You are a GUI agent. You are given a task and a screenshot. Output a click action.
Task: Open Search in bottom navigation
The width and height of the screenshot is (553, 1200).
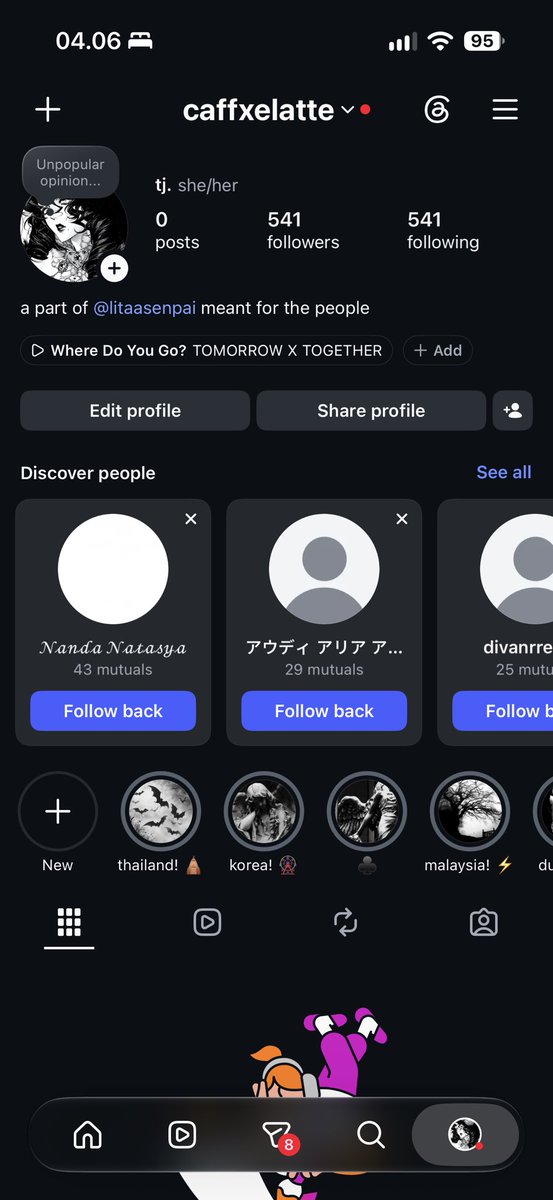(x=371, y=1134)
